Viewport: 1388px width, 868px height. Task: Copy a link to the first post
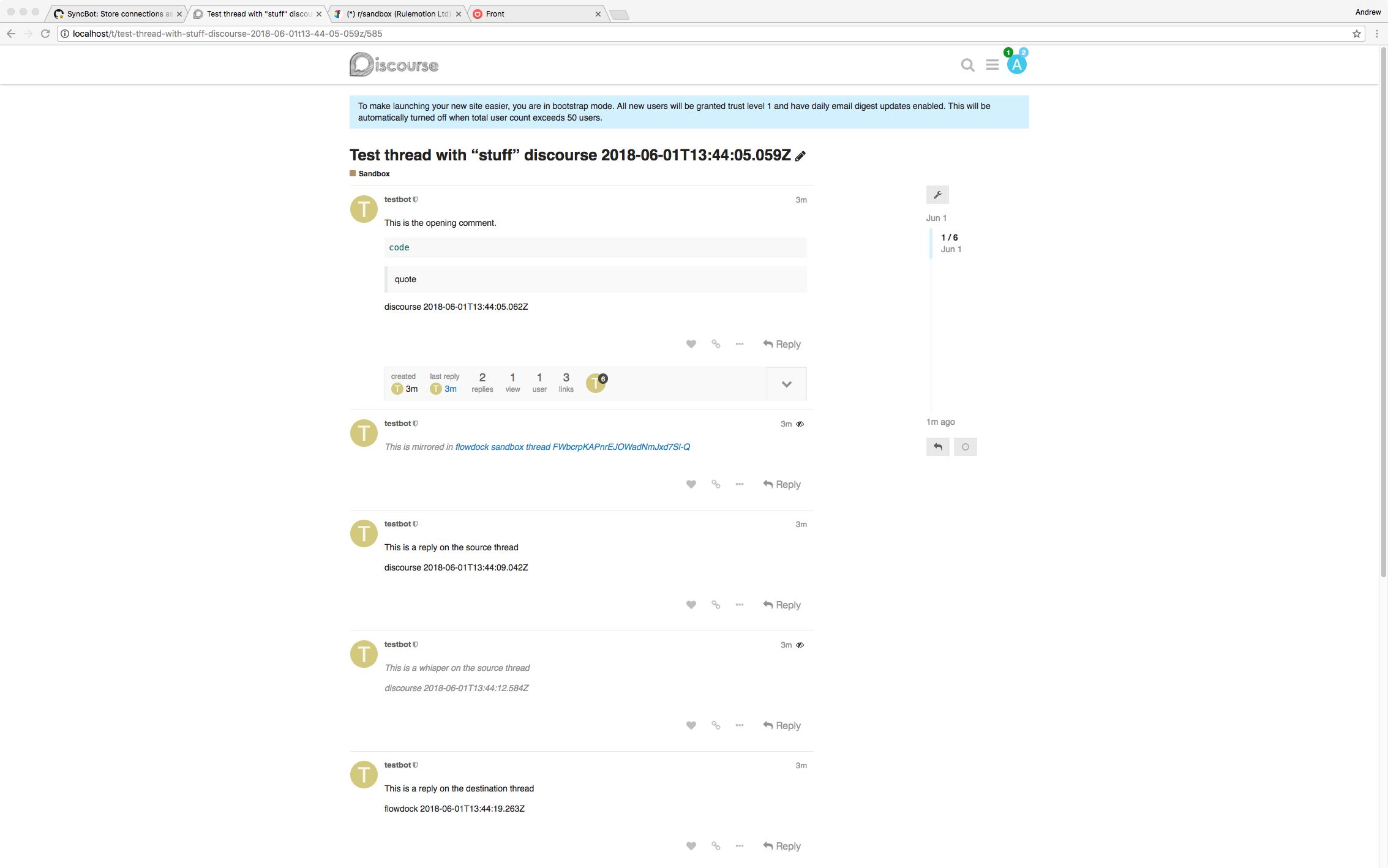click(715, 344)
